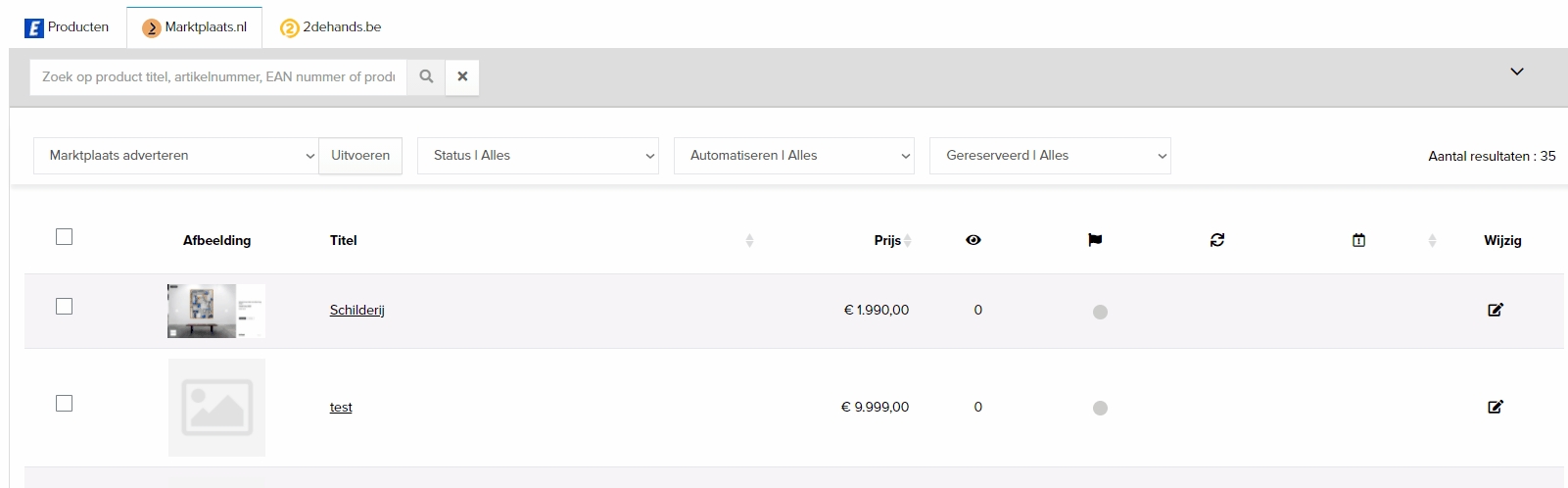The height and width of the screenshot is (488, 1568).
Task: Open the Status | Alles filter dropdown
Action: [x=538, y=156]
